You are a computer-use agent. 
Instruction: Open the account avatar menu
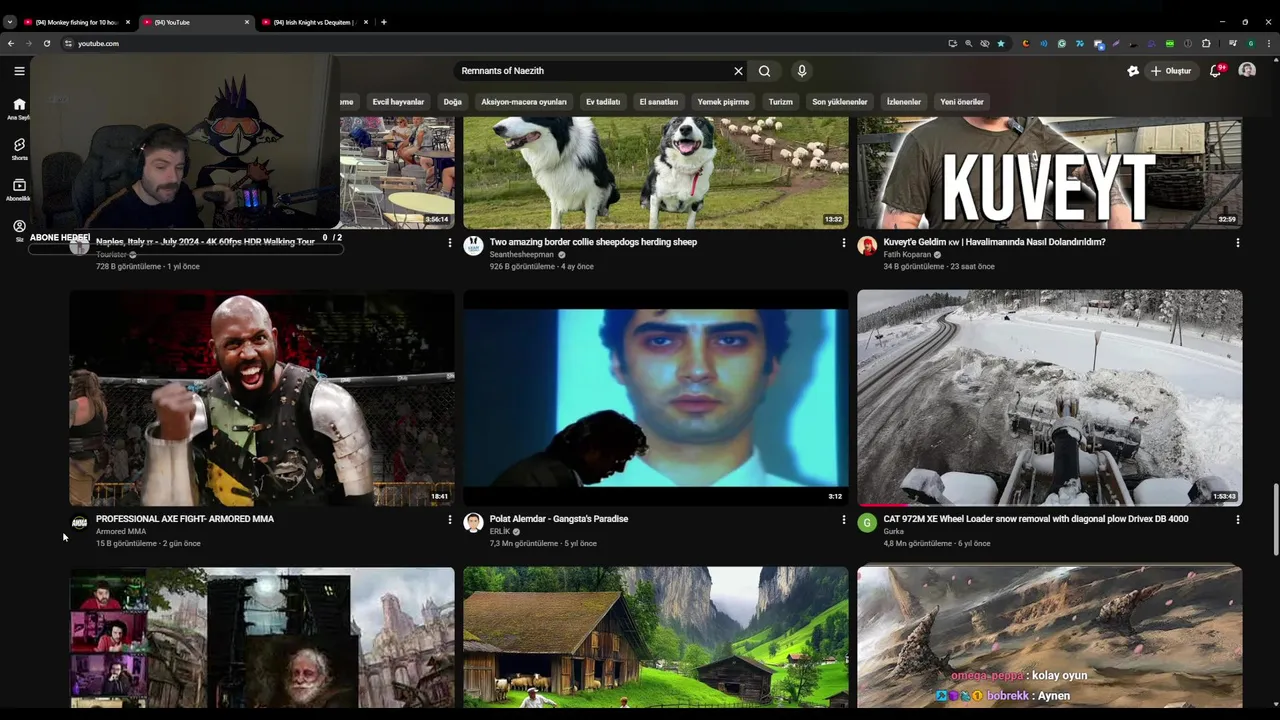pos(1247,70)
